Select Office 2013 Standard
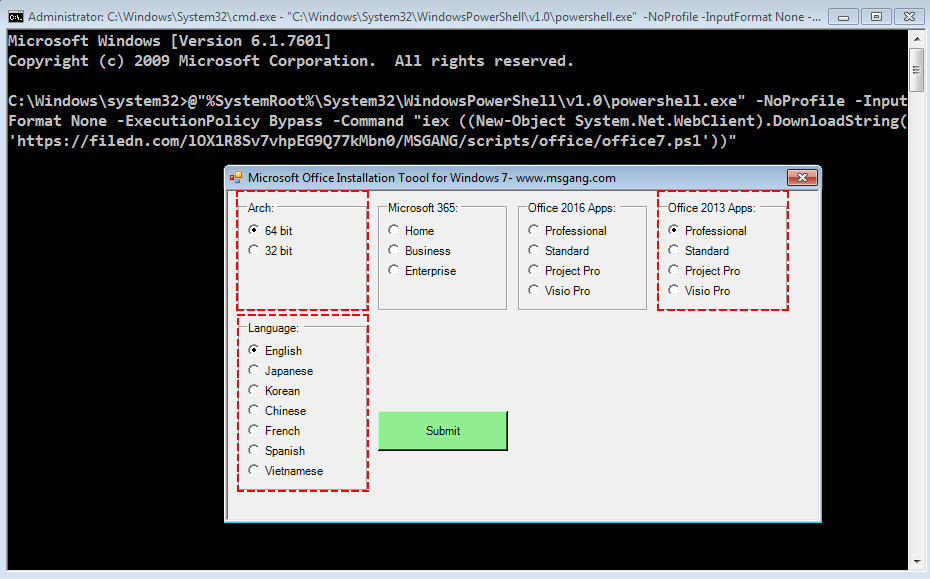 pyautogui.click(x=698, y=250)
